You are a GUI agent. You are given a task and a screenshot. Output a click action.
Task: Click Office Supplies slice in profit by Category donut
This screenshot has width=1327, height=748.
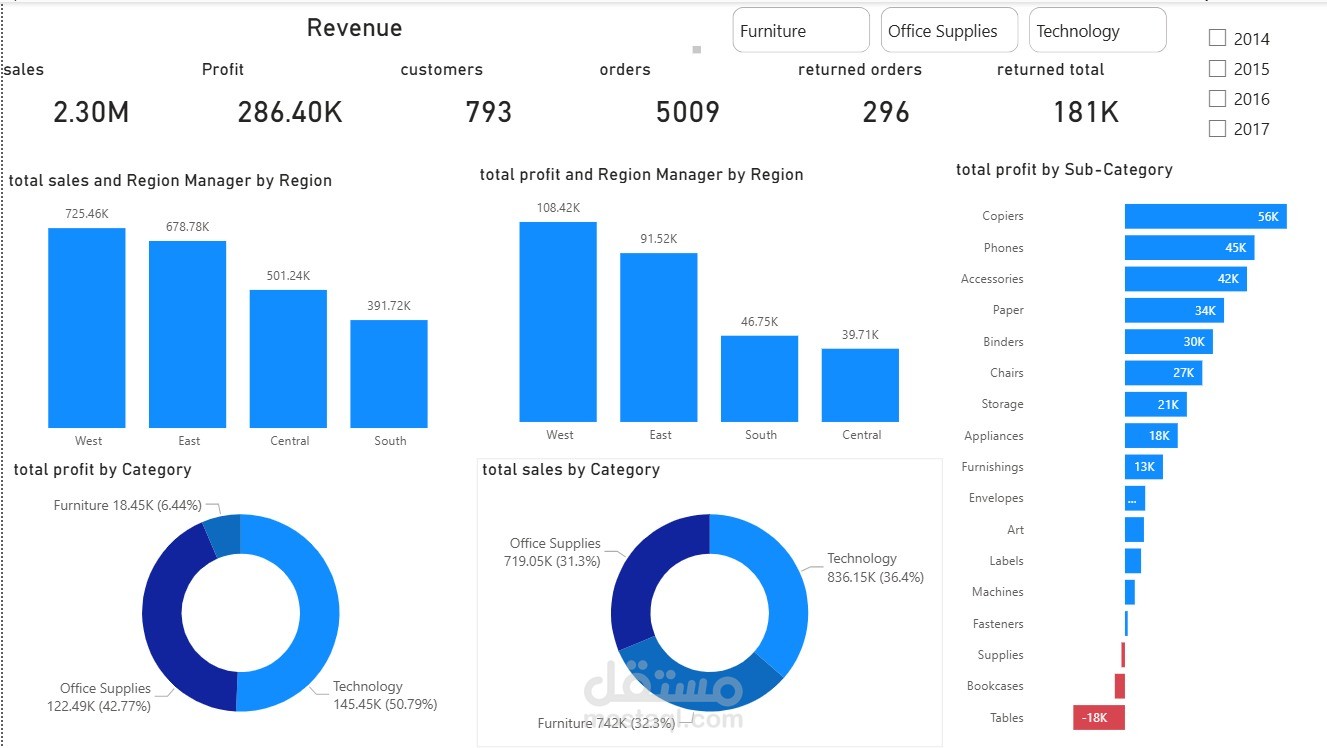click(x=165, y=620)
